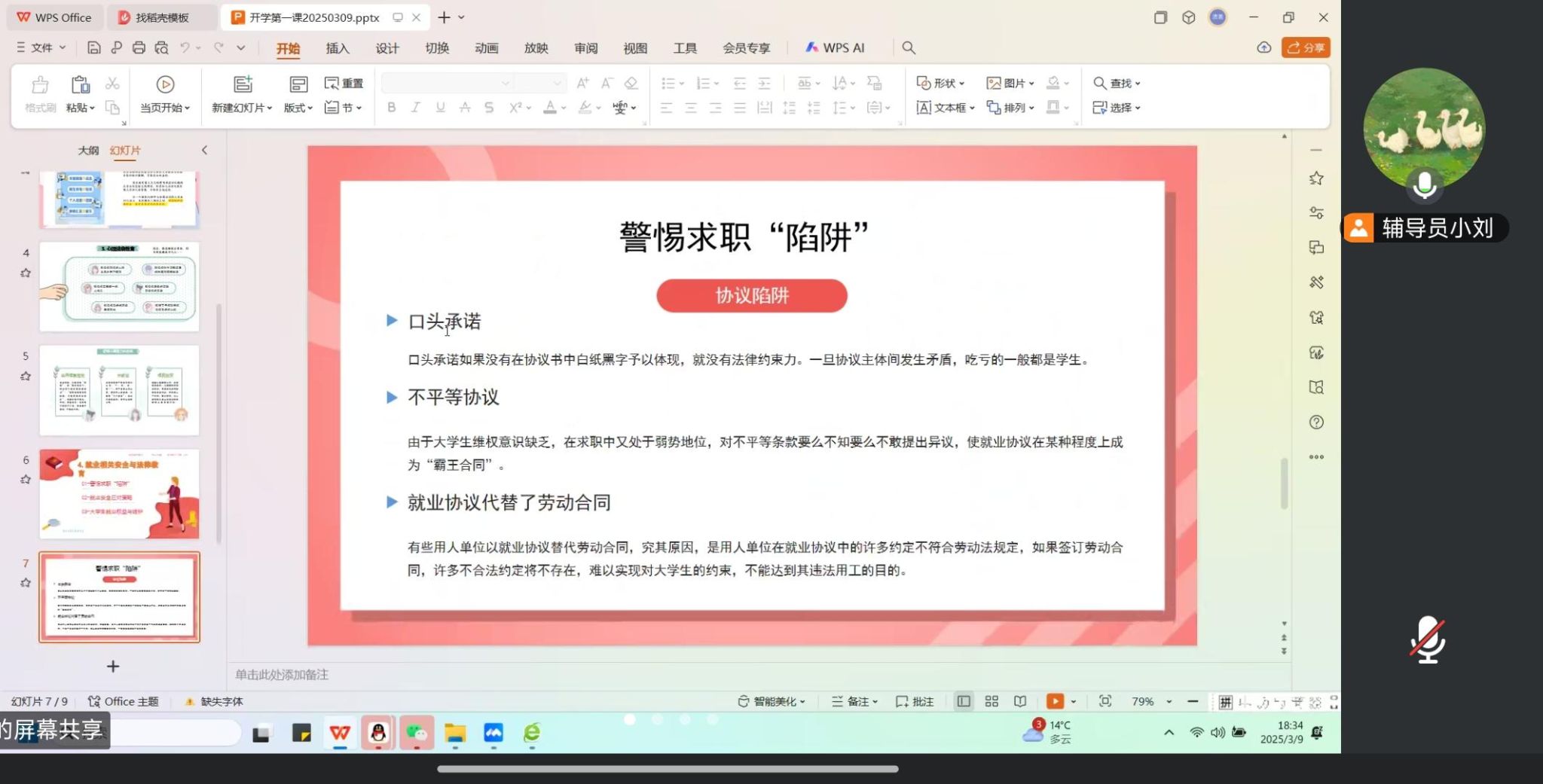Viewport: 1543px width, 784px height.
Task: Toggle normal view button in status bar
Action: pyautogui.click(x=964, y=701)
